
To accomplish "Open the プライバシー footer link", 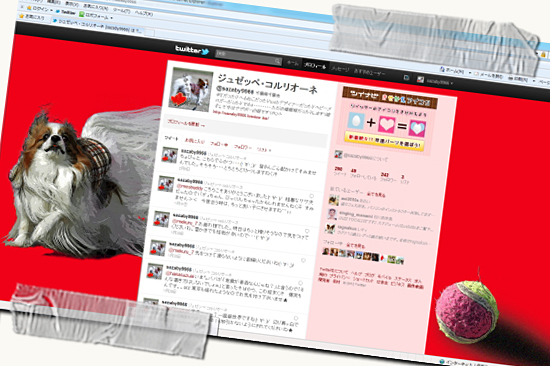I will click(339, 277).
